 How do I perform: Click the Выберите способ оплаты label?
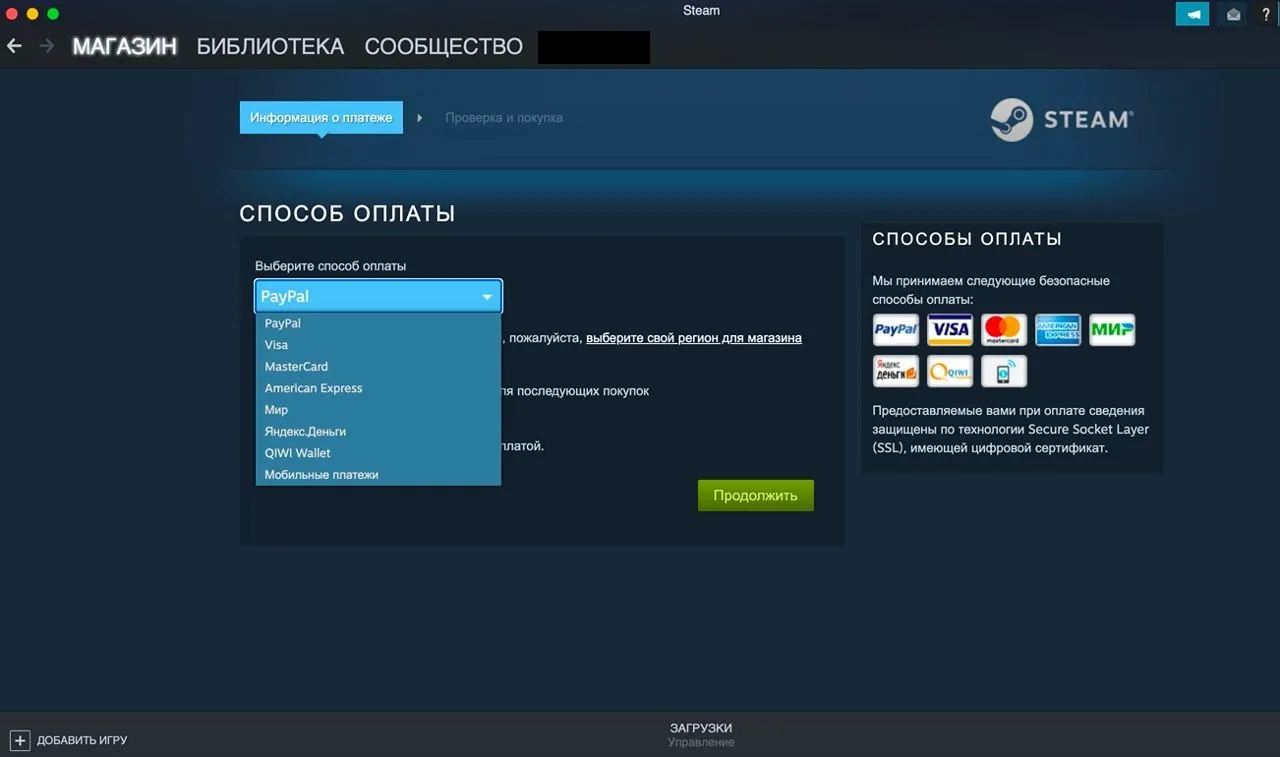coord(331,266)
